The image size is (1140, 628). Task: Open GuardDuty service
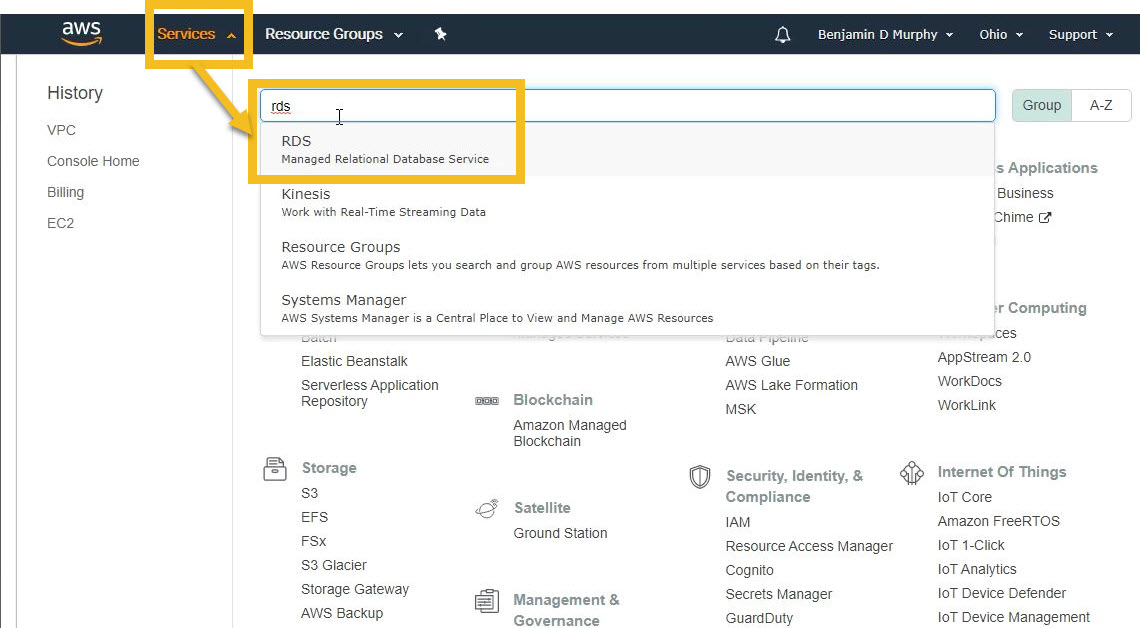(x=759, y=619)
